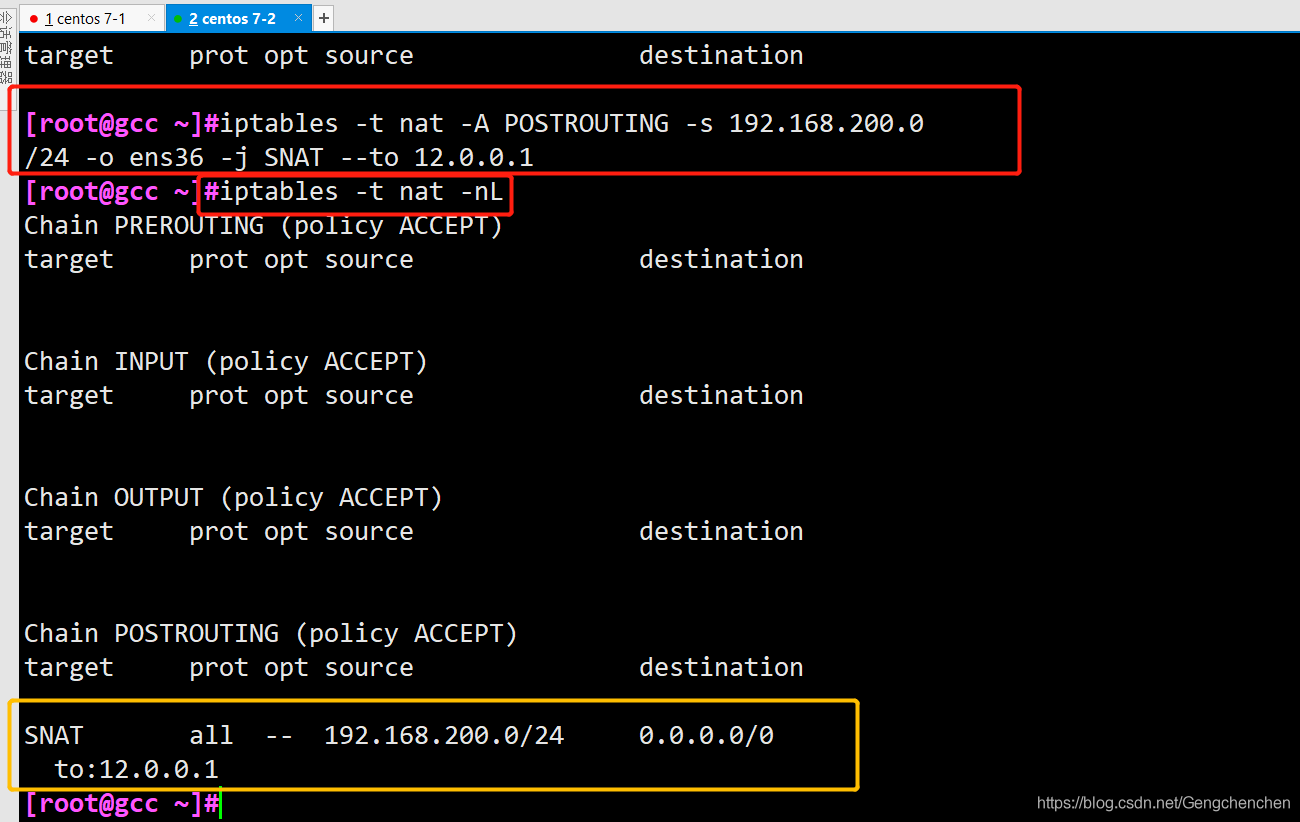Click the header row under Chain OUTPUT
Image resolution: width=1300 pixels, height=822 pixels.
click(414, 532)
